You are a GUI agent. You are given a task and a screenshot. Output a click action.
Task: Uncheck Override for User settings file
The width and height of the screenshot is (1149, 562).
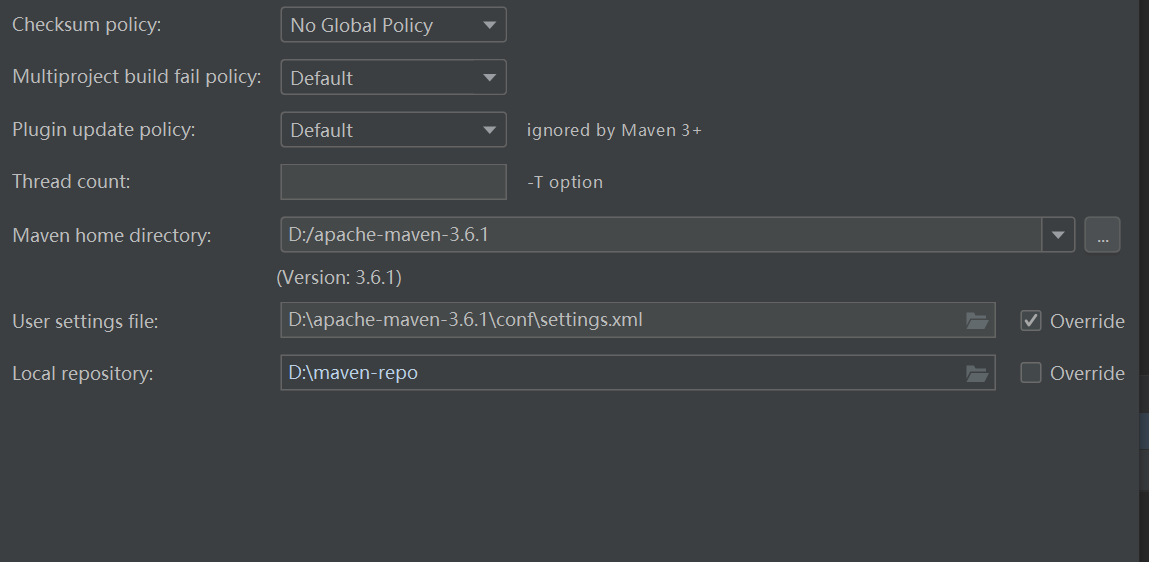click(x=1031, y=321)
